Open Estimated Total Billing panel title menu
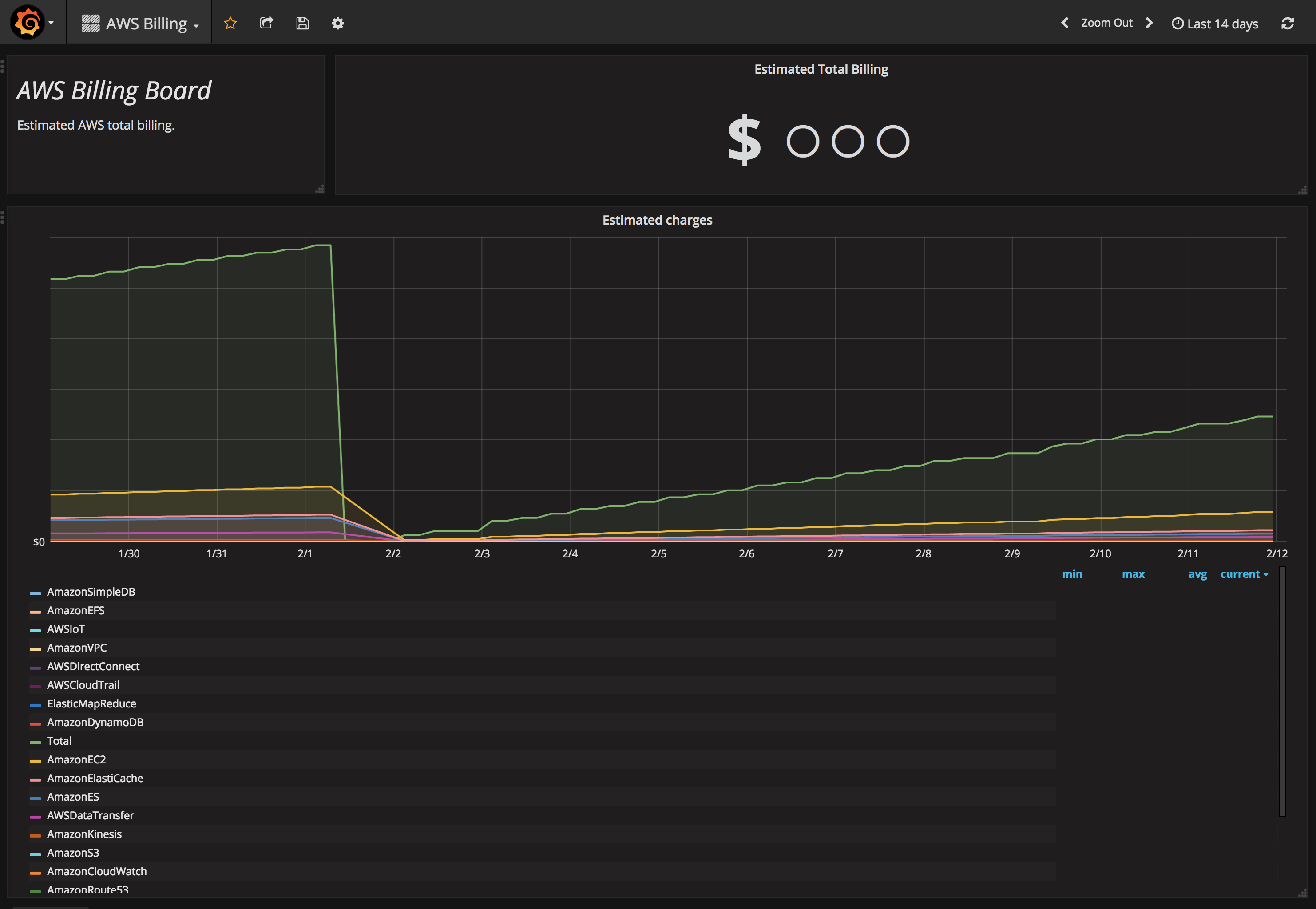The width and height of the screenshot is (1316, 909). coord(821,69)
